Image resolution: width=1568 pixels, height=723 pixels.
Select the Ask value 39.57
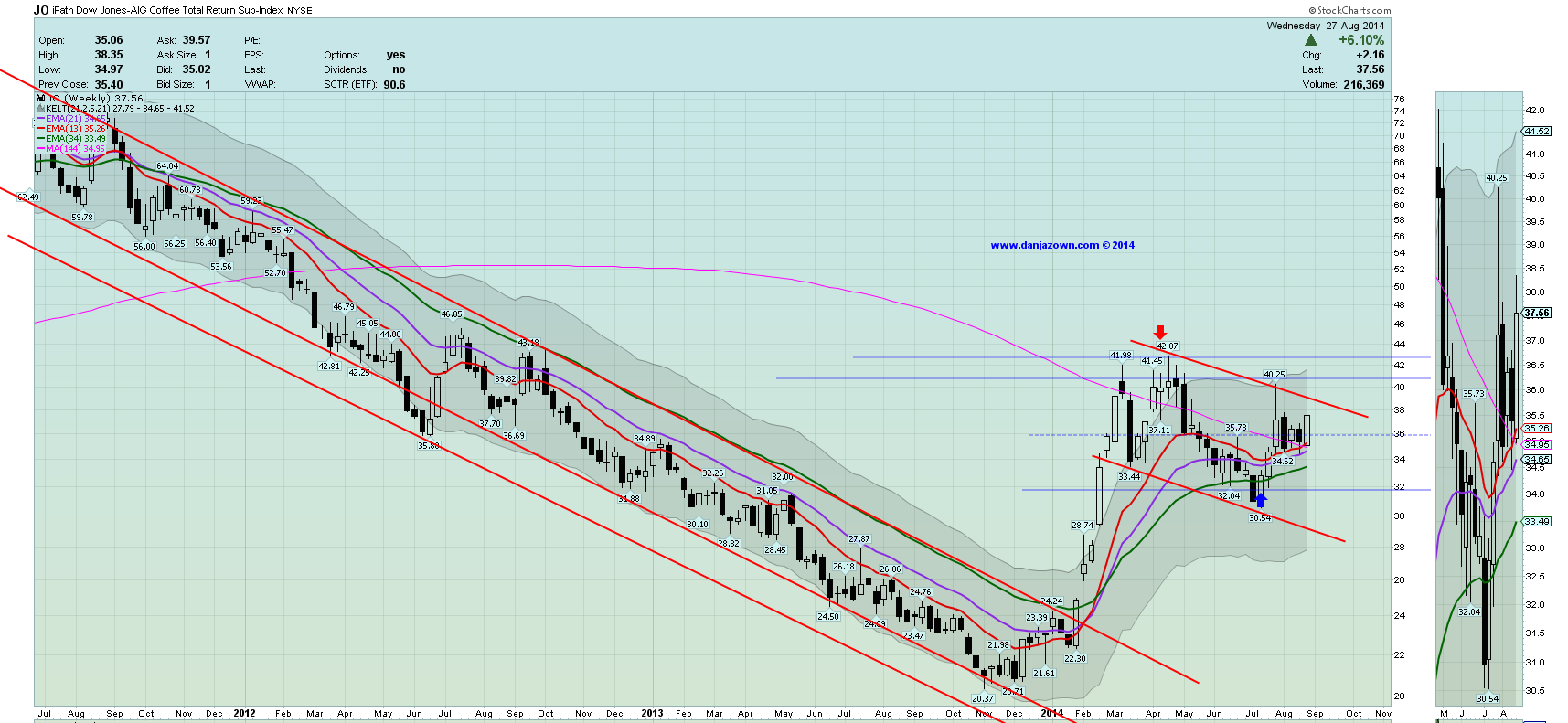point(197,40)
